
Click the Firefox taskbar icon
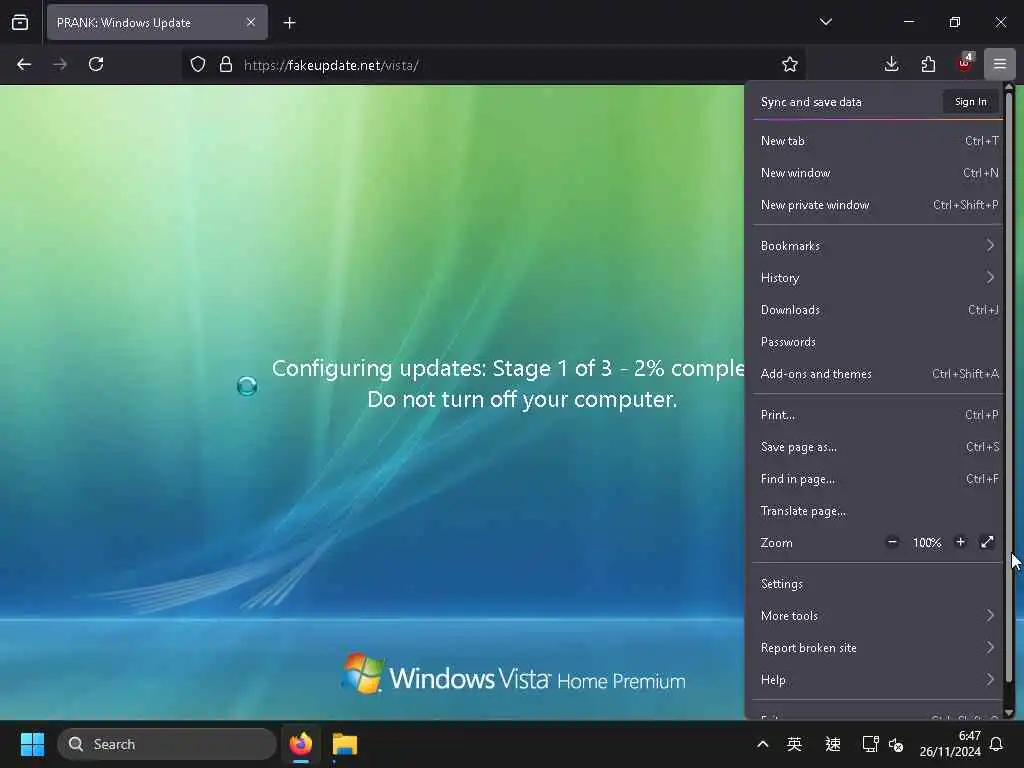(301, 744)
